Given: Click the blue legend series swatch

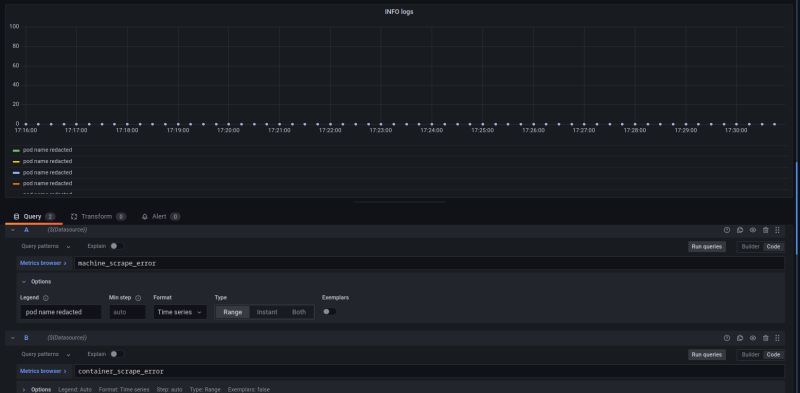Looking at the screenshot, I should (16, 173).
